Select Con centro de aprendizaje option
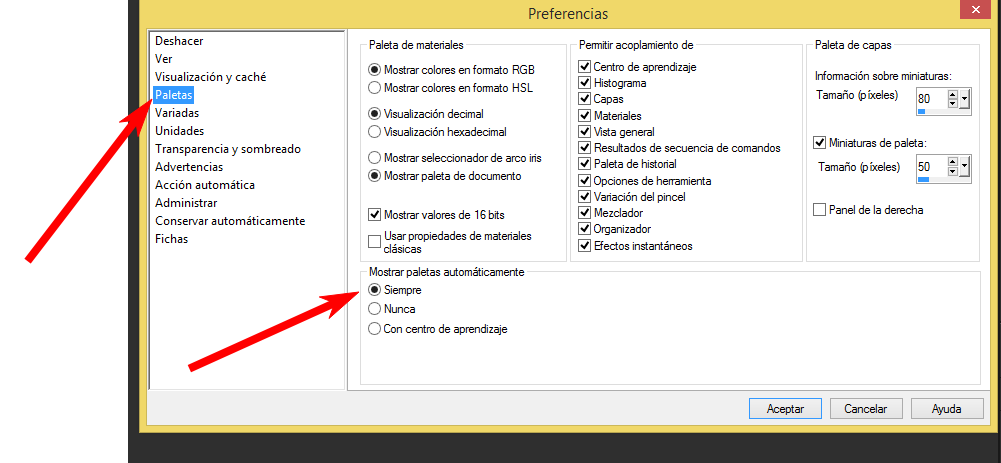 click(438, 330)
